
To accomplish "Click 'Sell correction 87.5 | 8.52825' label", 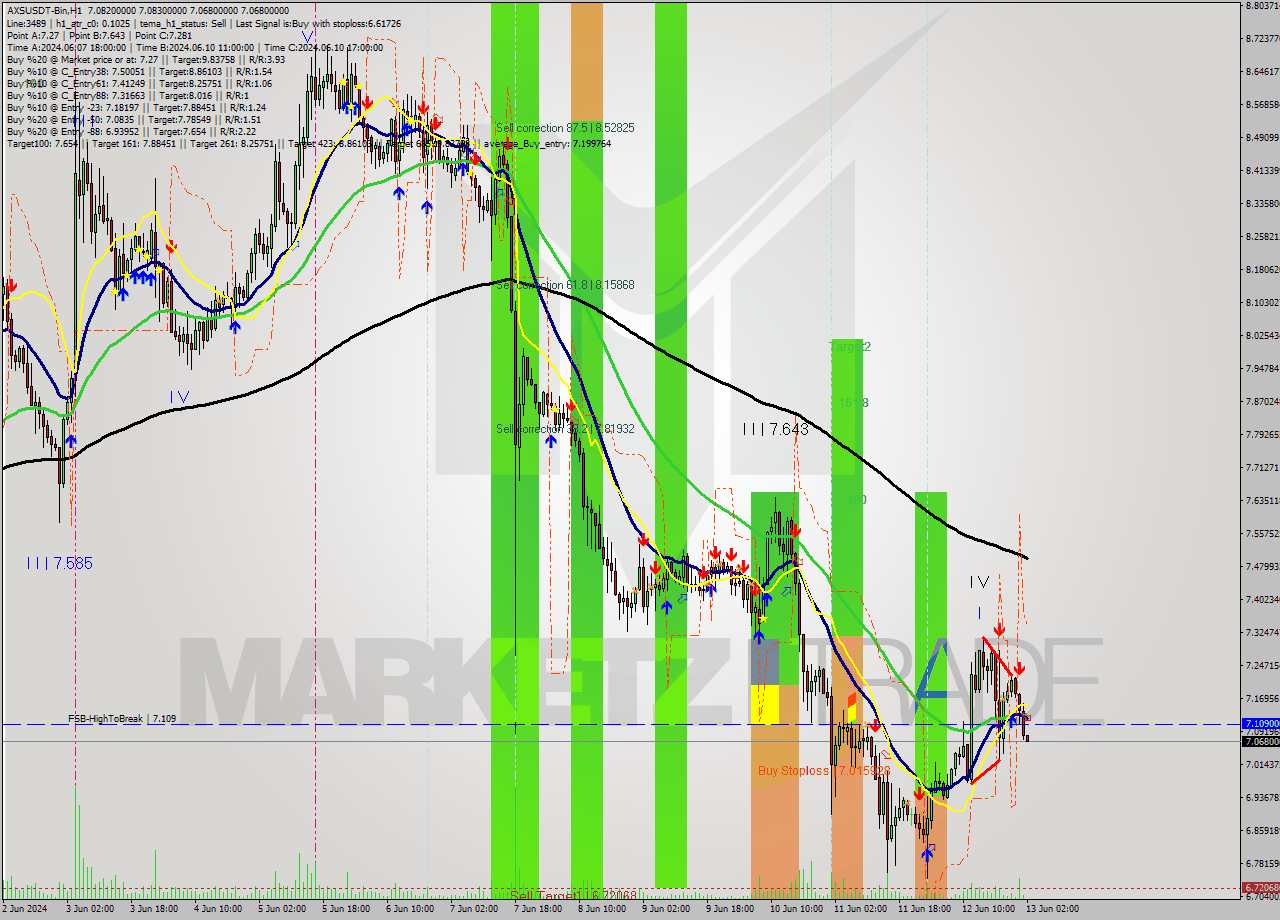I will coord(565,128).
